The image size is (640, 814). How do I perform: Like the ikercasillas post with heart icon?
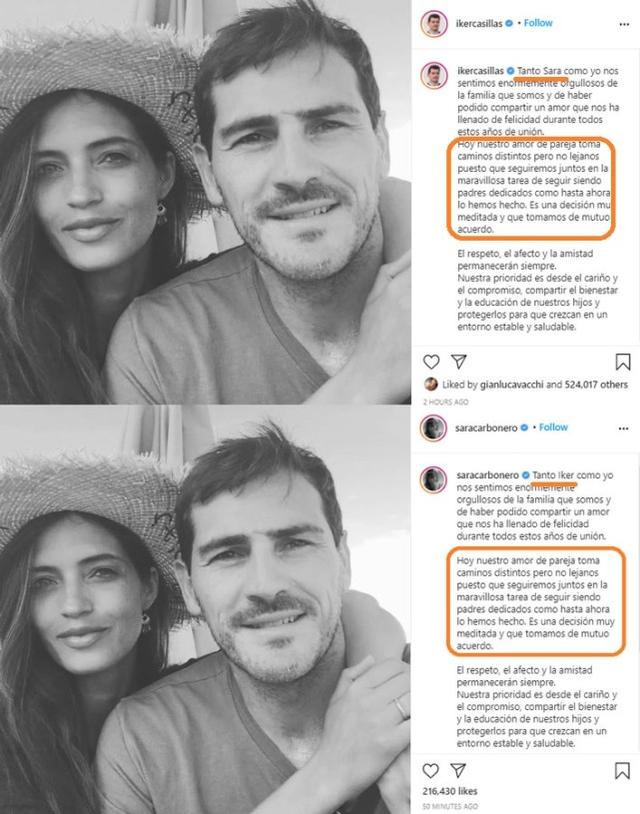[x=431, y=362]
